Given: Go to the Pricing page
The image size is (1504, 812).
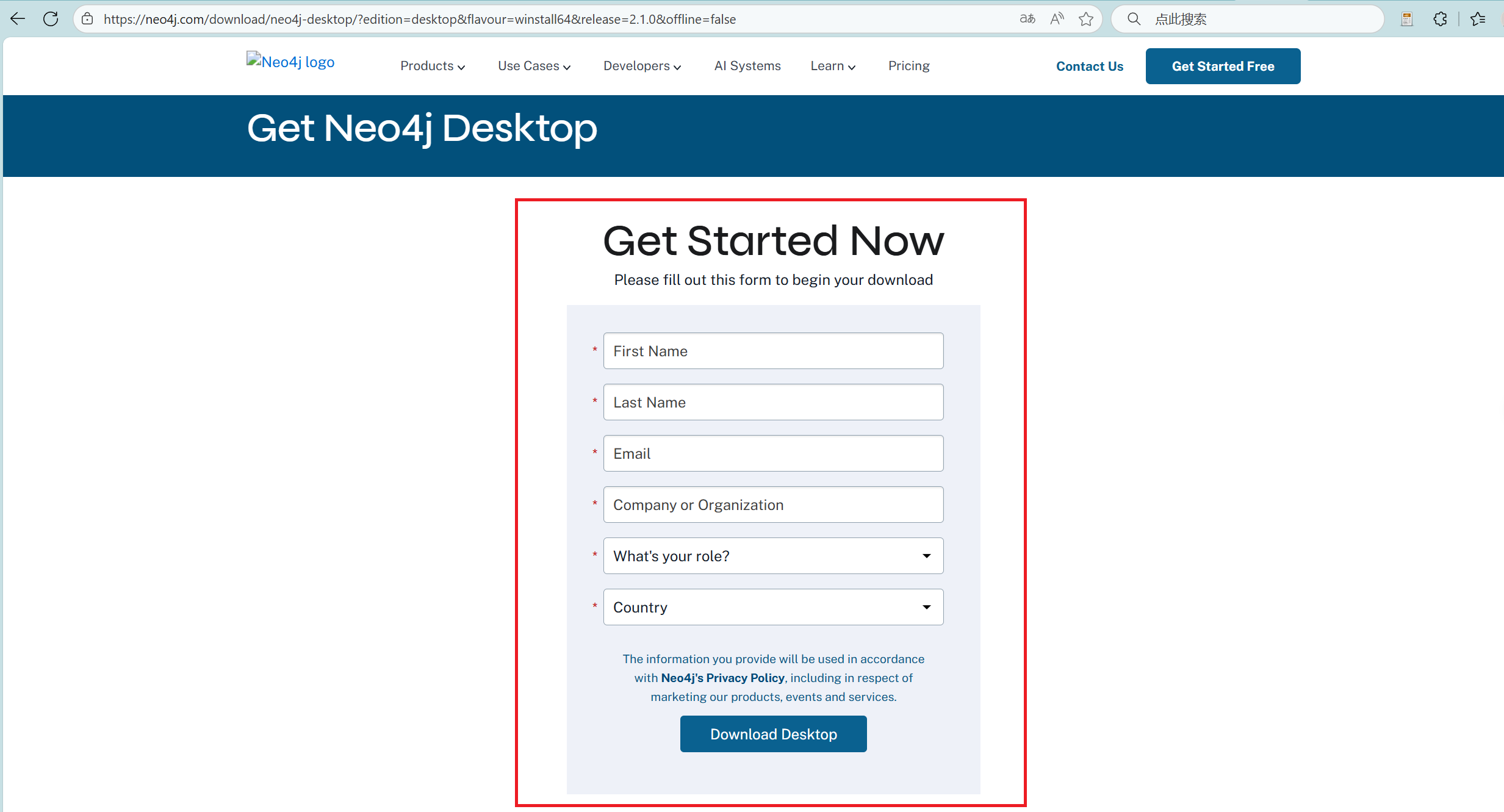Looking at the screenshot, I should click(909, 66).
